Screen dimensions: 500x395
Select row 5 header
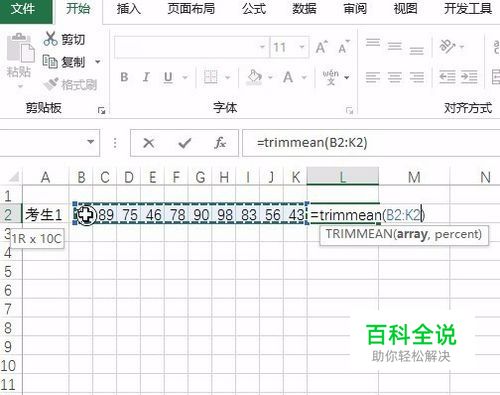tap(8, 272)
